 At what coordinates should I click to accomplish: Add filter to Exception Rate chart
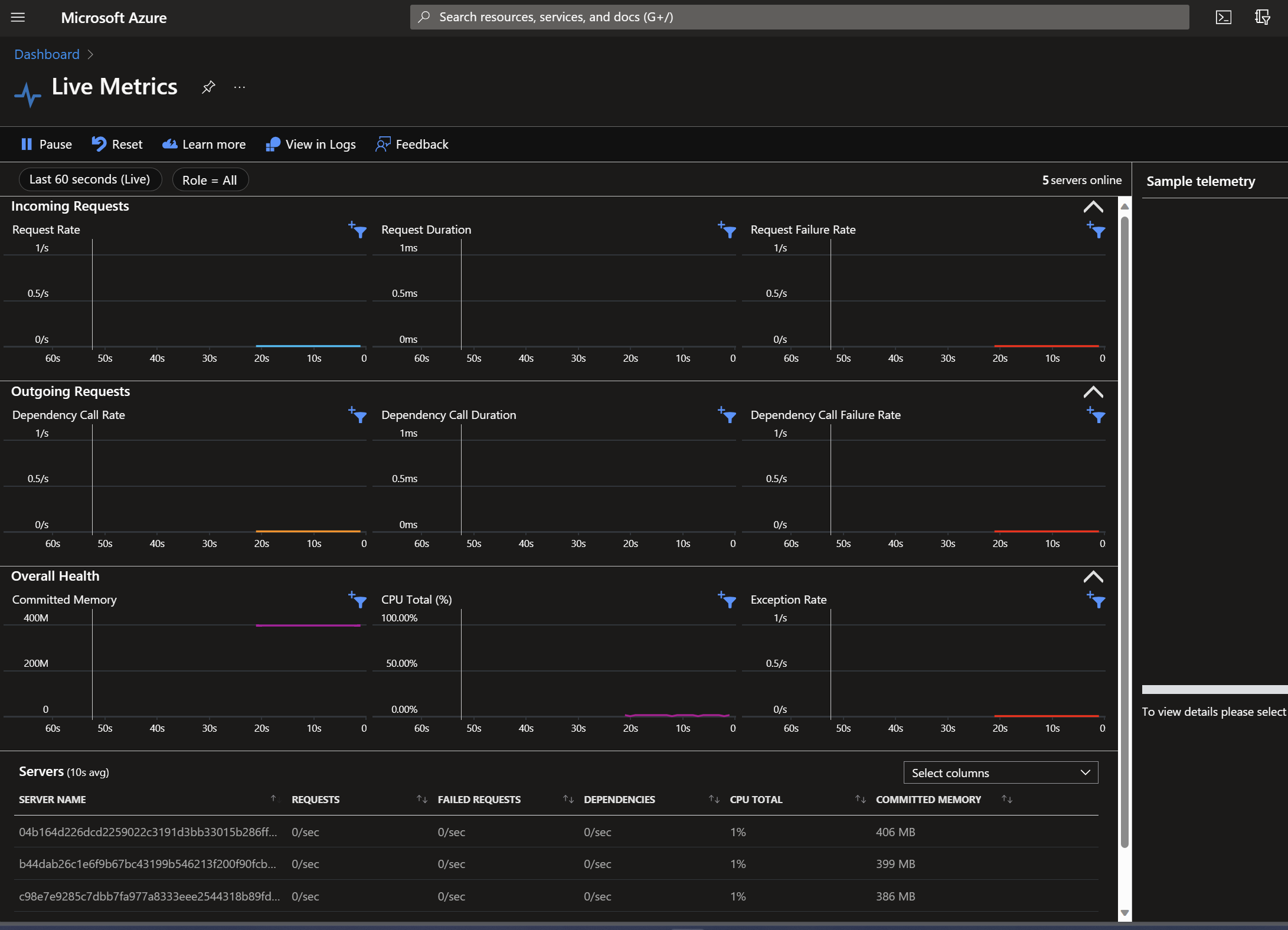click(x=1096, y=600)
